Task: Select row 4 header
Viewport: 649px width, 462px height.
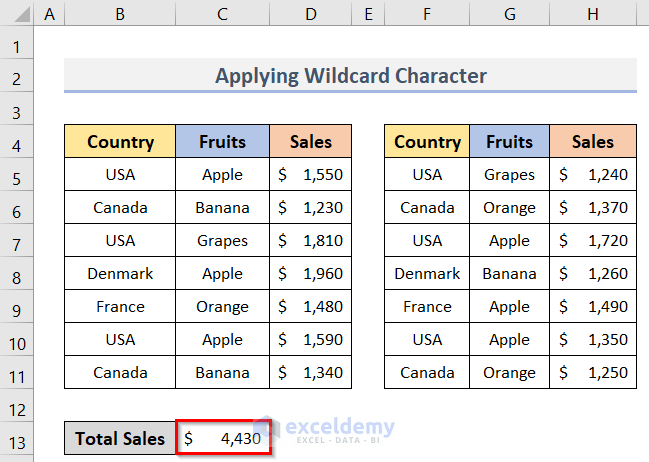Action: tap(18, 142)
